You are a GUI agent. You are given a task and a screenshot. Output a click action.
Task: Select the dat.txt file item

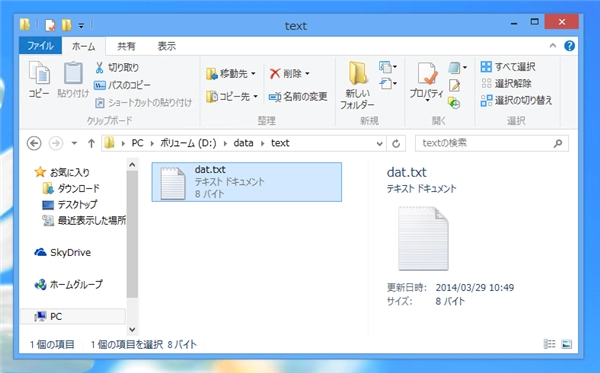coord(247,182)
